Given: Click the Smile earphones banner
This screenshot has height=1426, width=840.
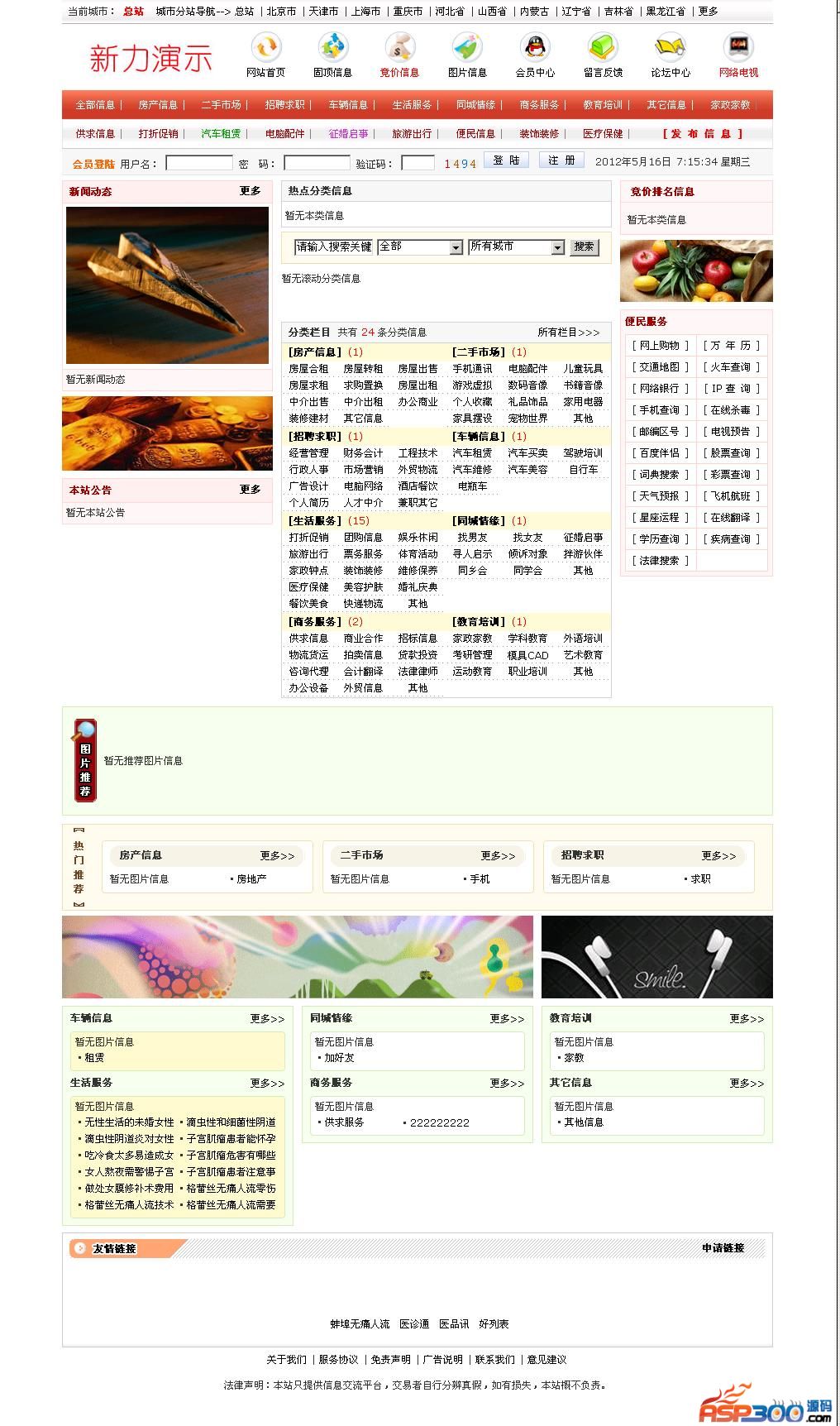Looking at the screenshot, I should coord(657,957).
